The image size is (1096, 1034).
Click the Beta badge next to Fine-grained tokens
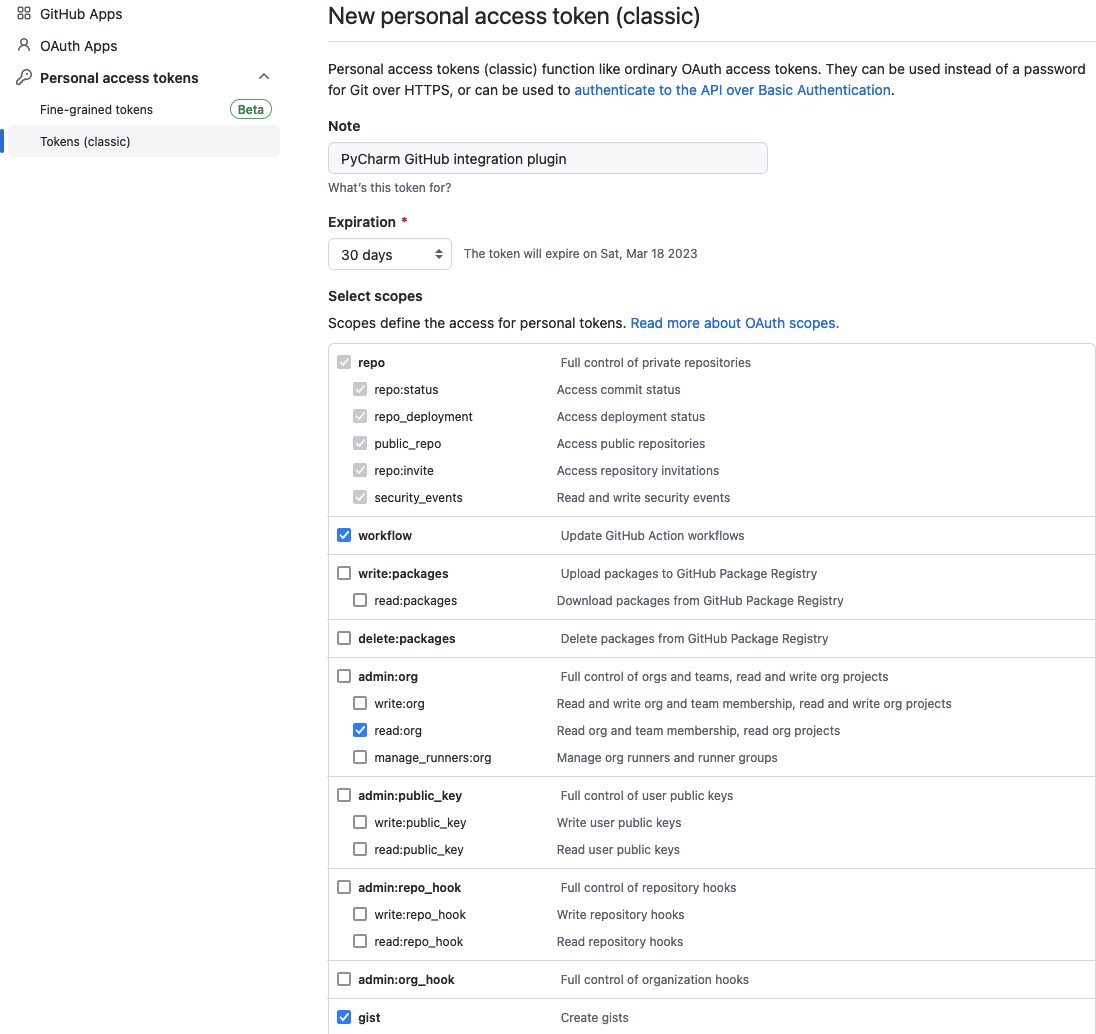[x=250, y=109]
